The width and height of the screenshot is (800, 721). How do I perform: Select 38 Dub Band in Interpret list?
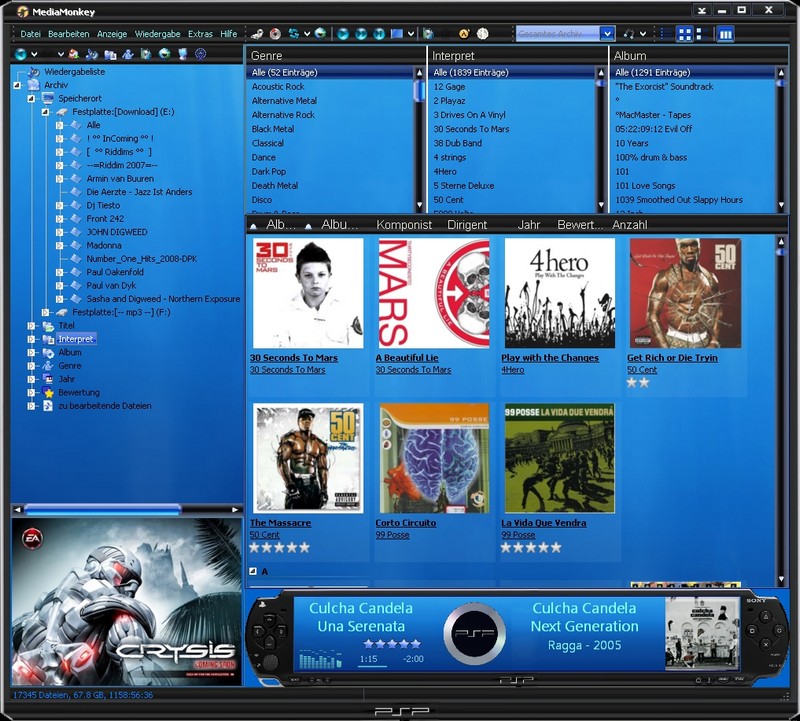click(458, 143)
